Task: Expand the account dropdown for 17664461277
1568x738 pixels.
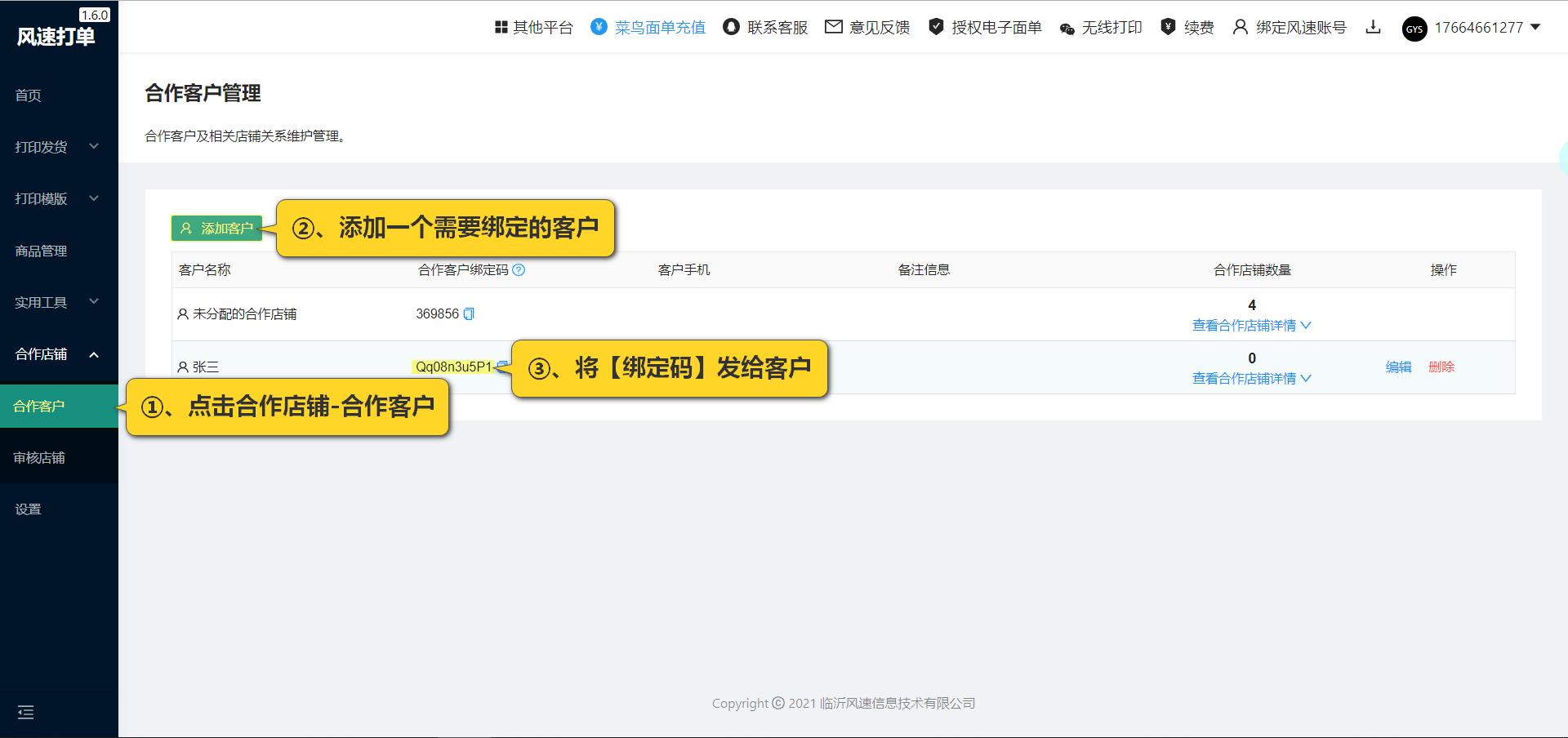Action: [1538, 27]
